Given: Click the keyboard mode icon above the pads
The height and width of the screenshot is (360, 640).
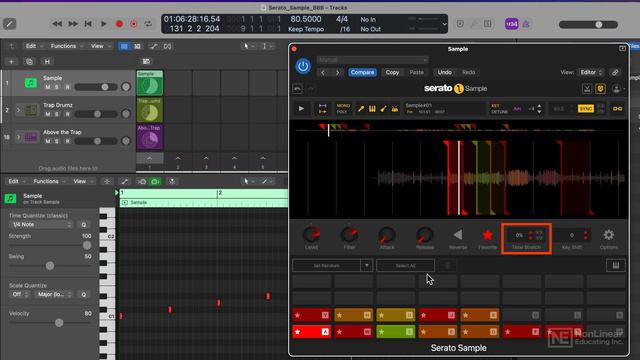Looking at the screenshot, I should pos(616,266).
